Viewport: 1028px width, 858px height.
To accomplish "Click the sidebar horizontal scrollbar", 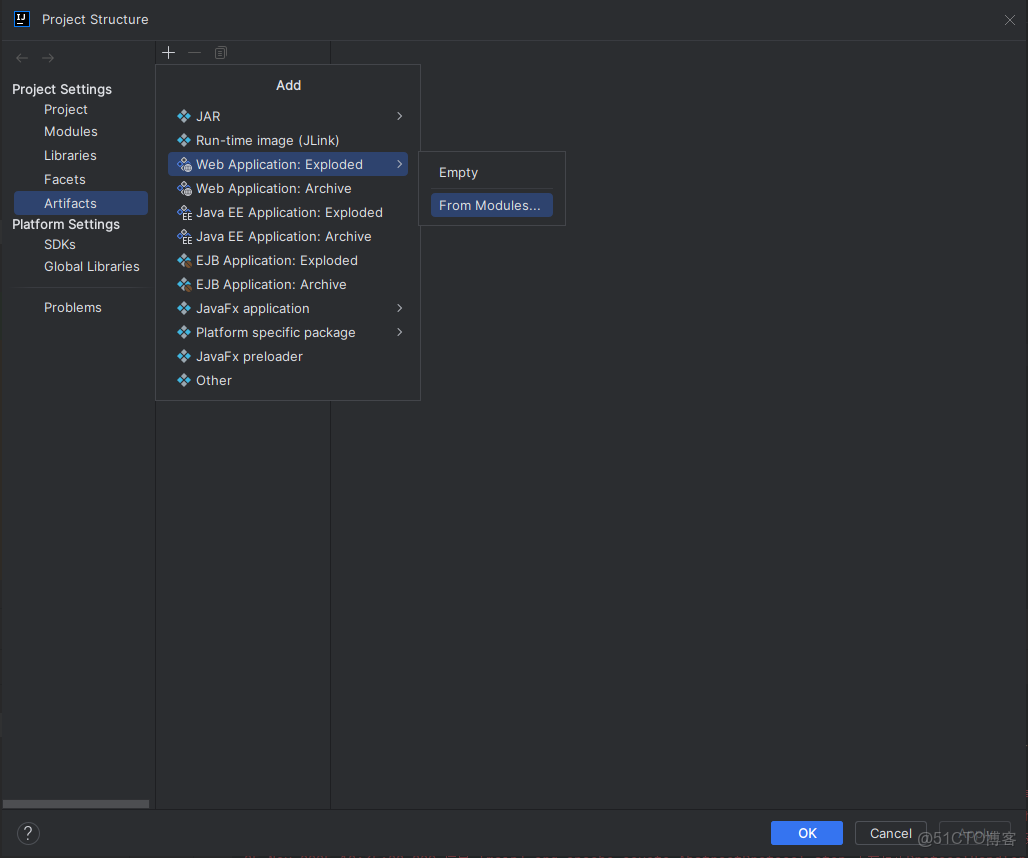I will click(x=76, y=804).
